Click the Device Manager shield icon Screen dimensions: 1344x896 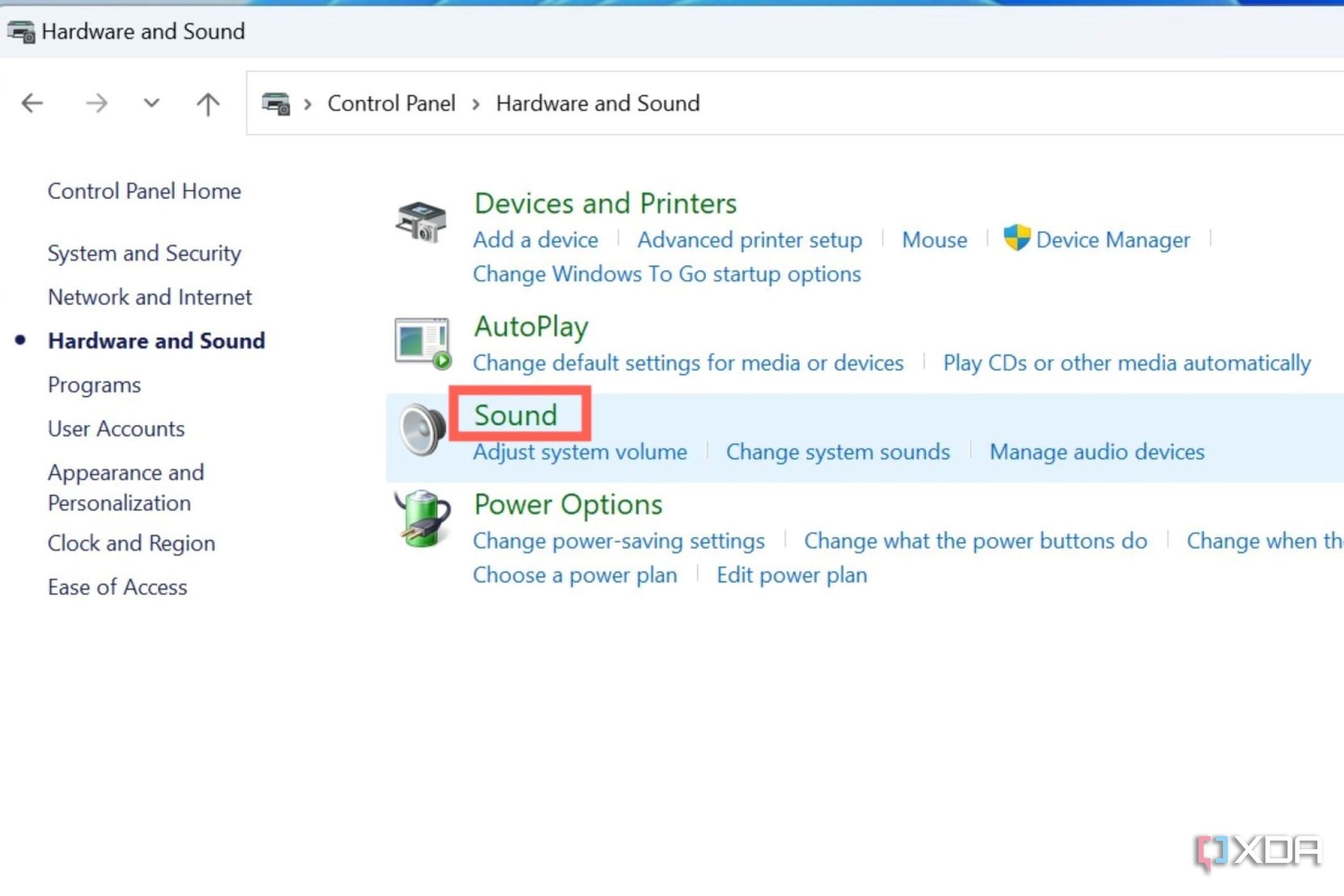(x=1018, y=239)
